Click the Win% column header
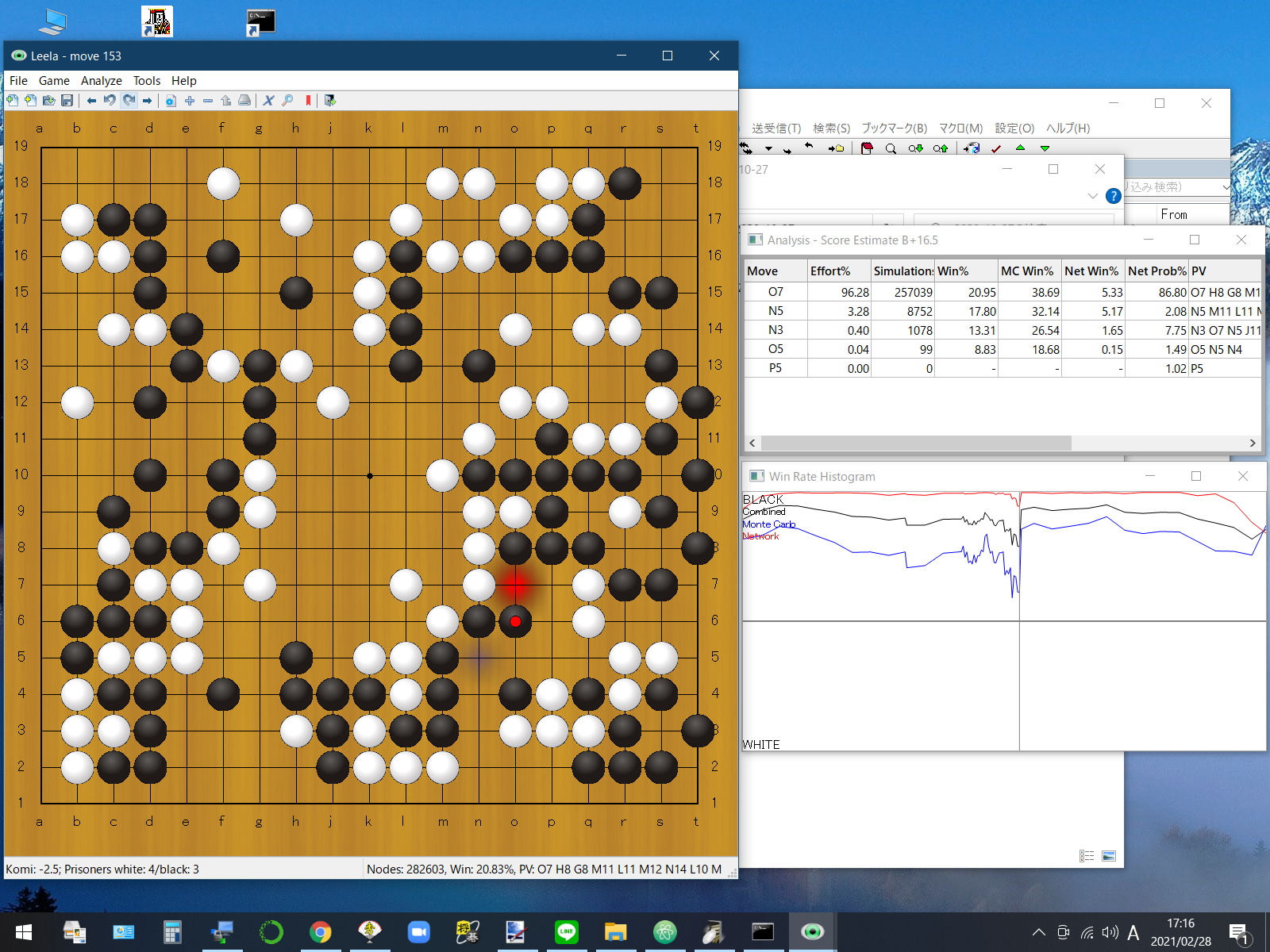The width and height of the screenshot is (1270, 952). pos(965,271)
